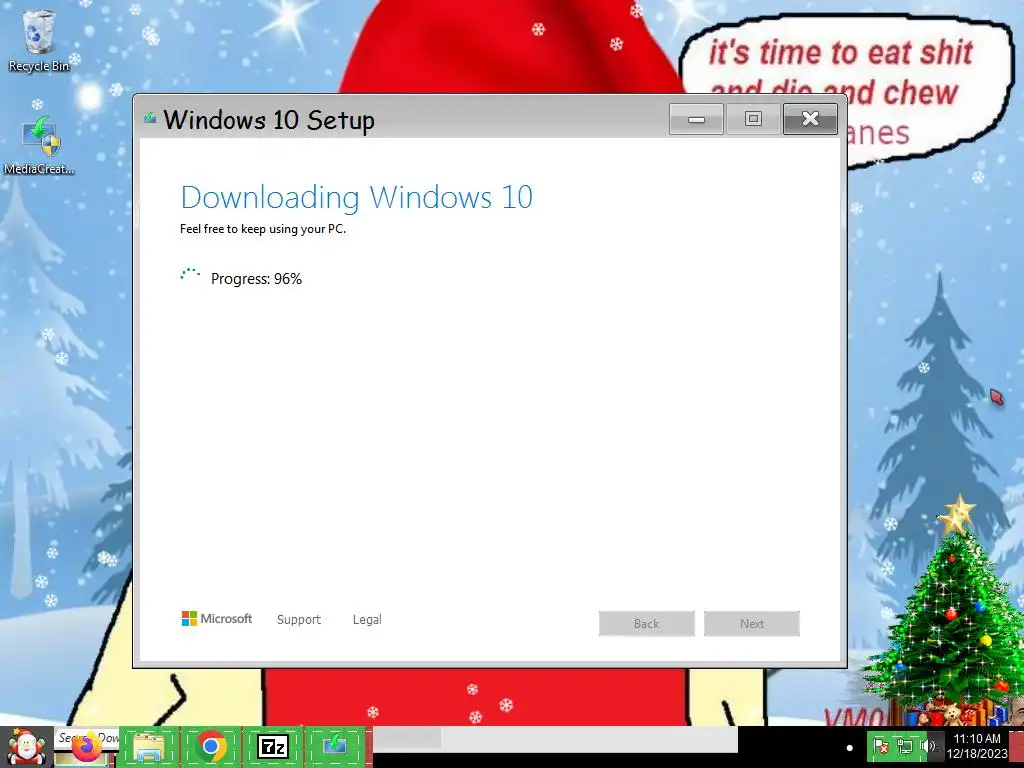Screen dimensions: 1024x768
Task: Click the Windows Setup taskbar icon
Action: point(335,746)
